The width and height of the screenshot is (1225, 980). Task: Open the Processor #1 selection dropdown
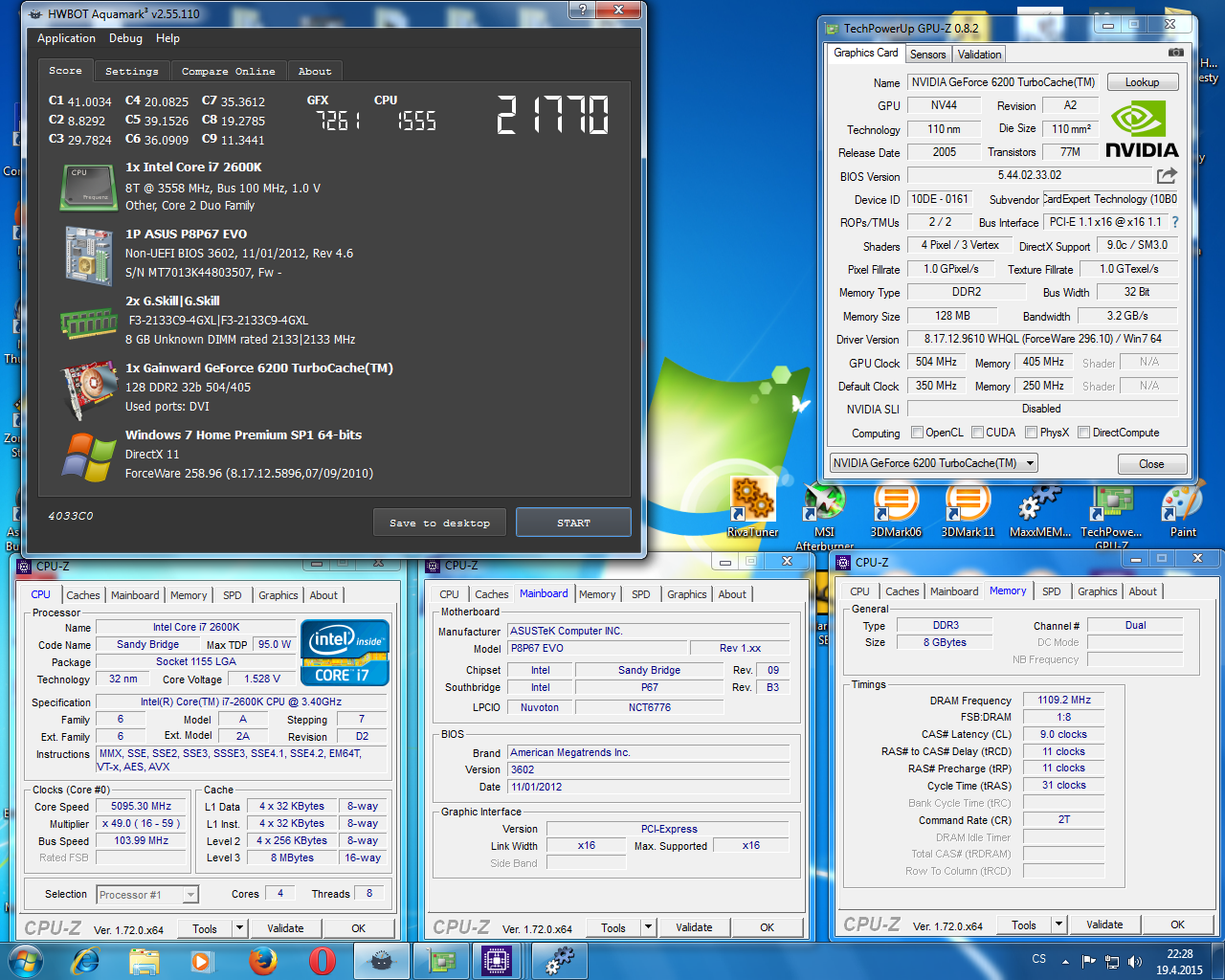147,895
